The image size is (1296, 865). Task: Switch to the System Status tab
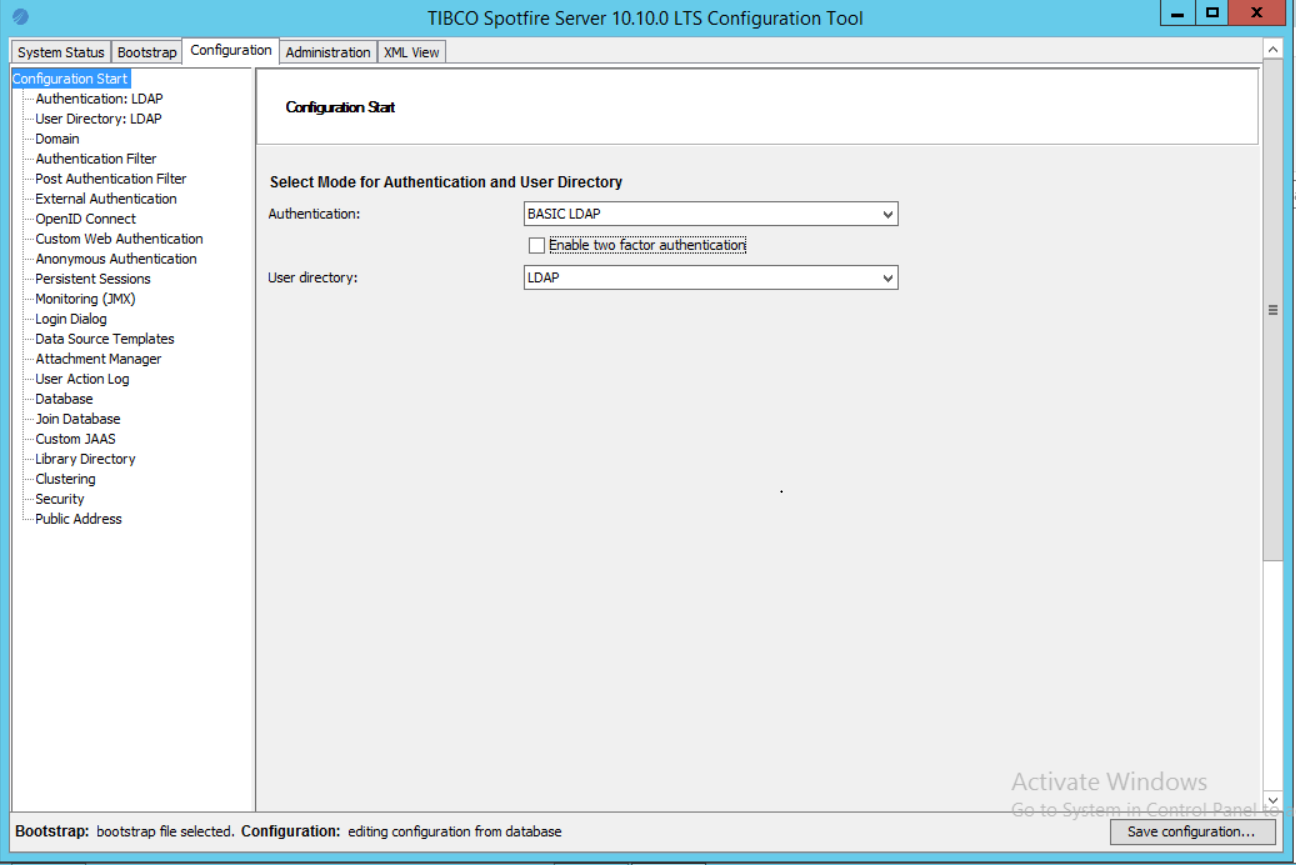click(x=61, y=52)
